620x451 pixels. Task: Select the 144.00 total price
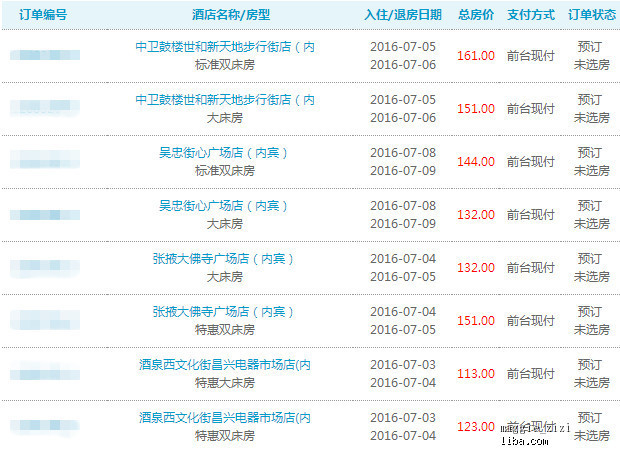click(x=476, y=162)
